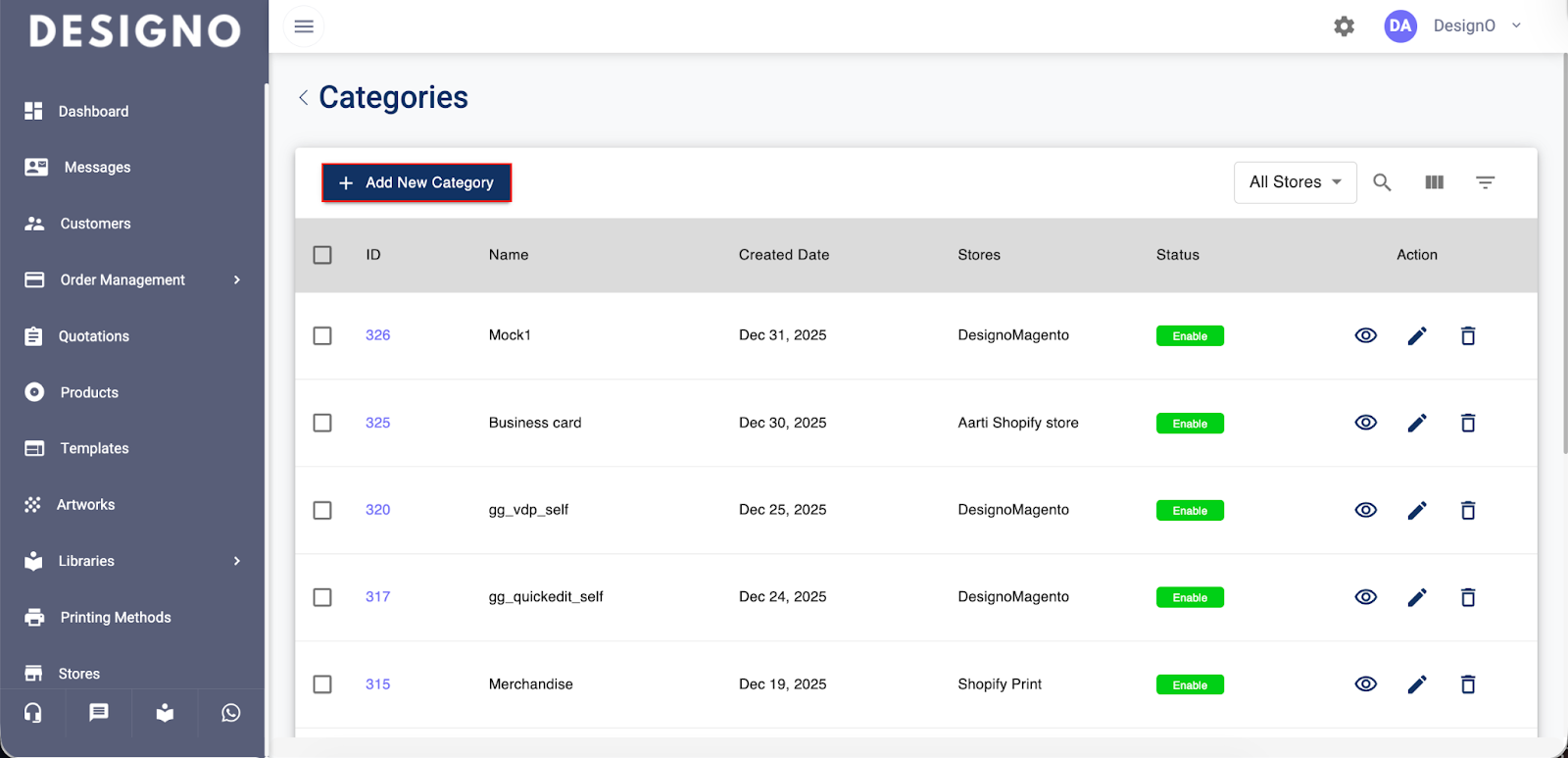Delete the Business card category
Viewport: 1568px width, 758px height.
(x=1468, y=423)
